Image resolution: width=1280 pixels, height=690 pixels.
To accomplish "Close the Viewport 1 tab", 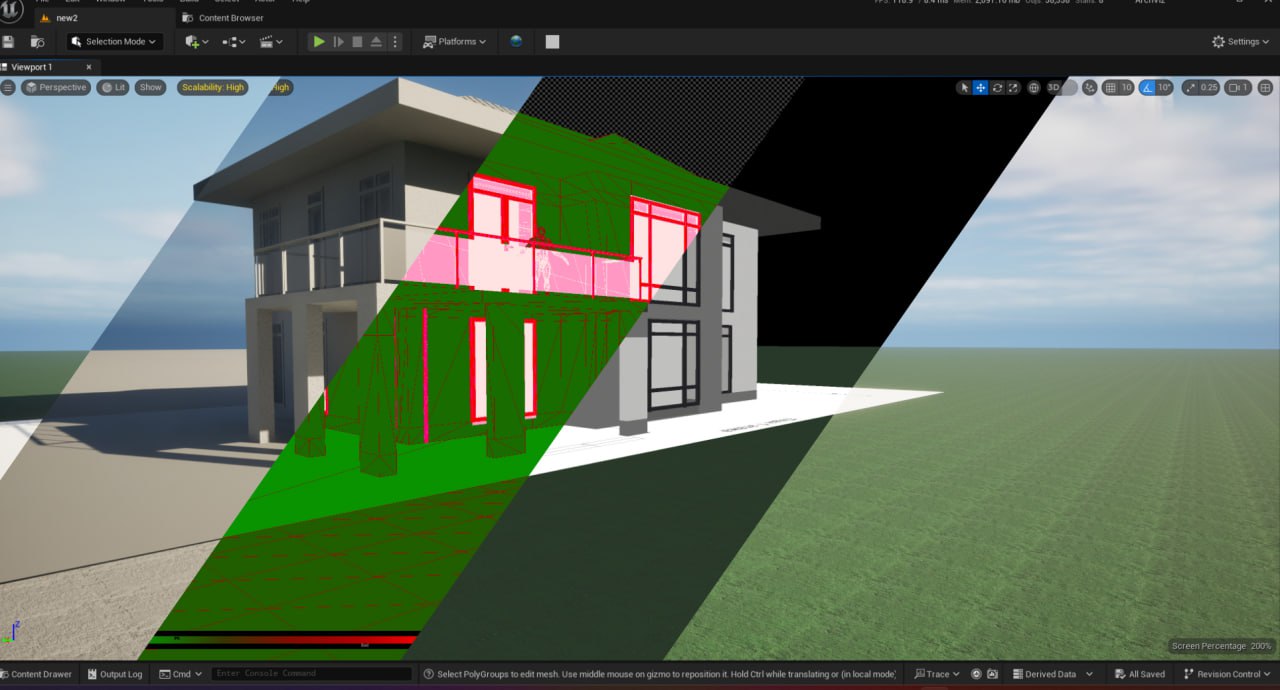I will [x=88, y=67].
